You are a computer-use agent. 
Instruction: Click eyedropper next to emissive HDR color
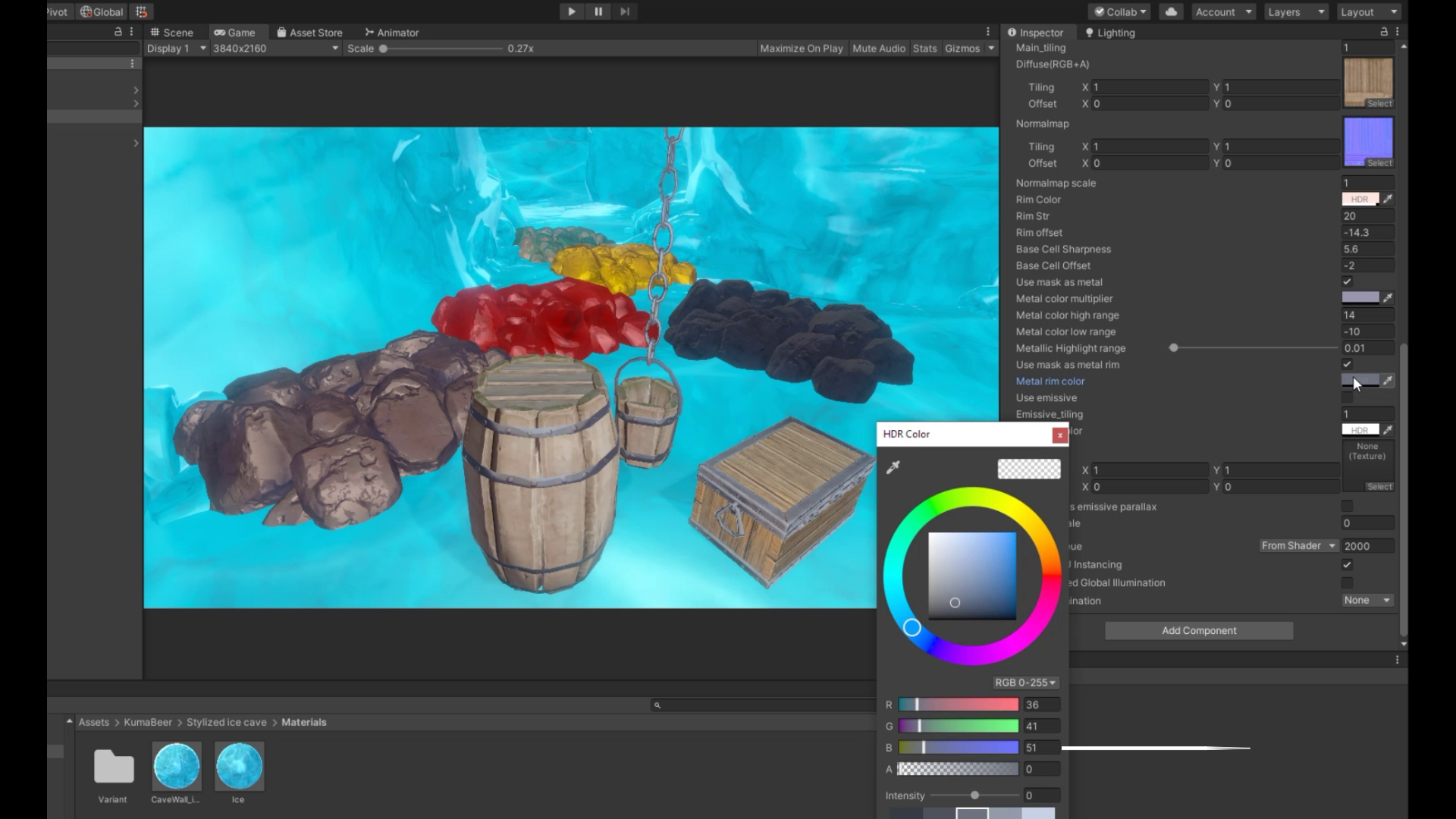(x=1388, y=430)
